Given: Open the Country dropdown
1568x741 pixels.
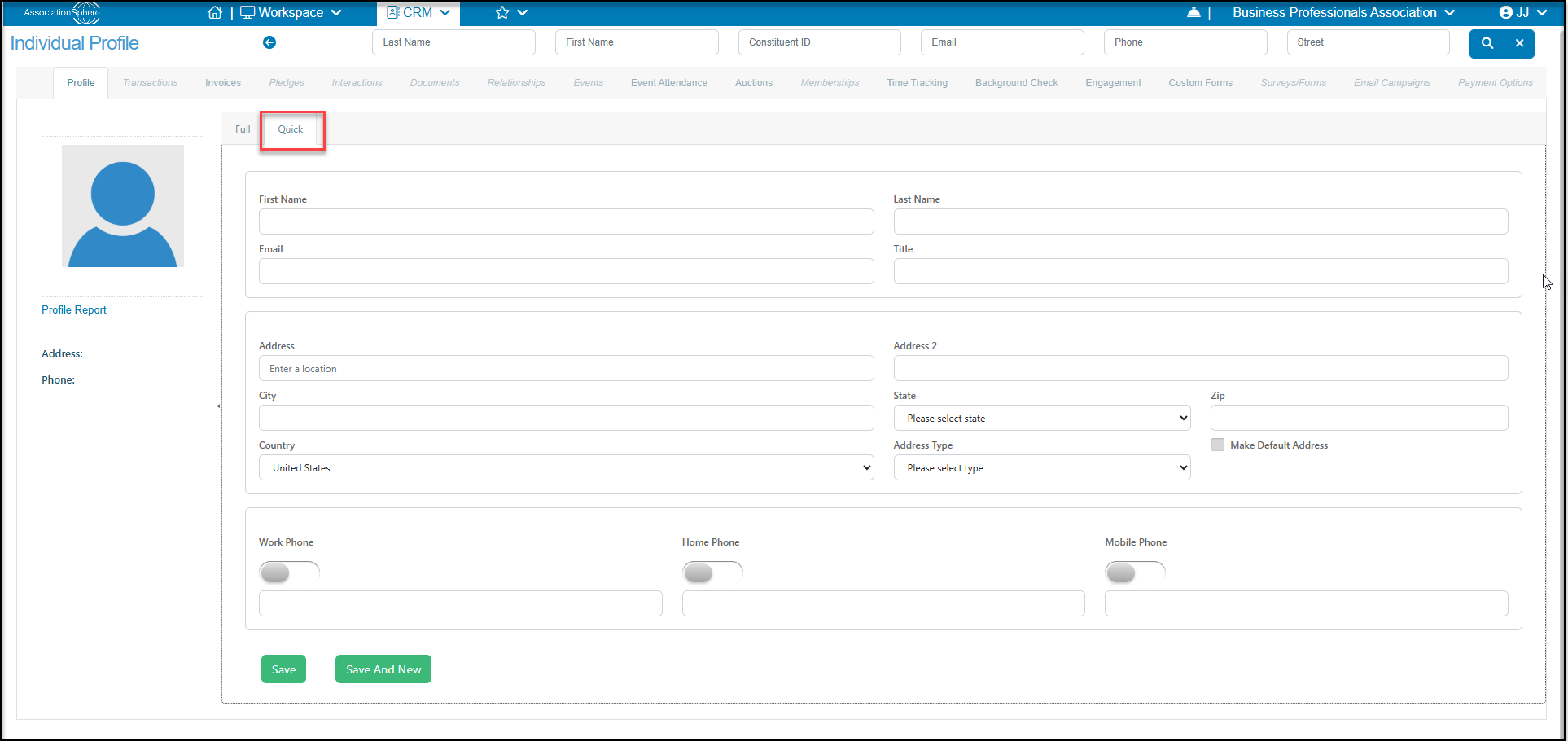Looking at the screenshot, I should coord(567,468).
